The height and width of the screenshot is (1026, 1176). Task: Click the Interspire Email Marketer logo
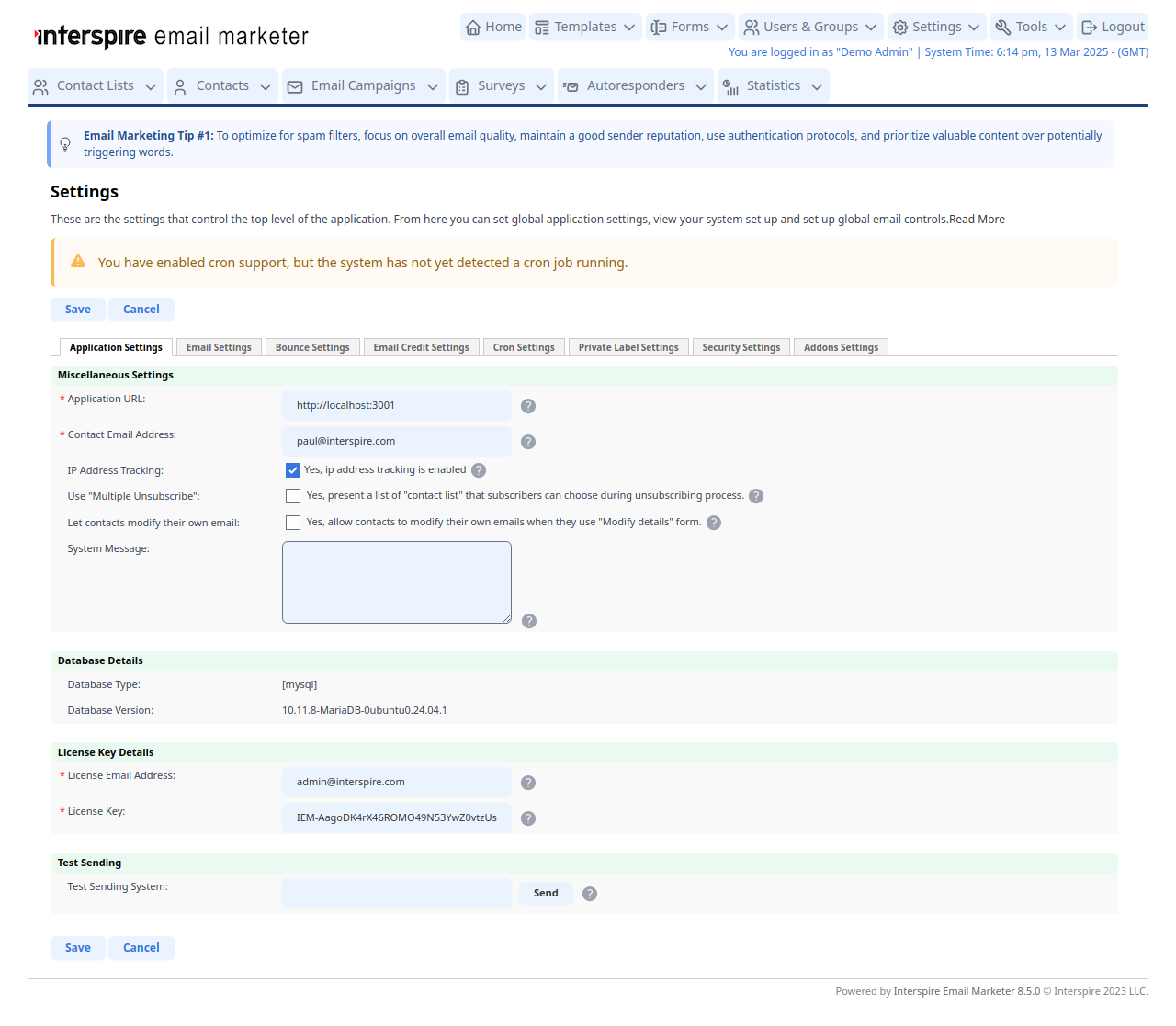pyautogui.click(x=171, y=37)
